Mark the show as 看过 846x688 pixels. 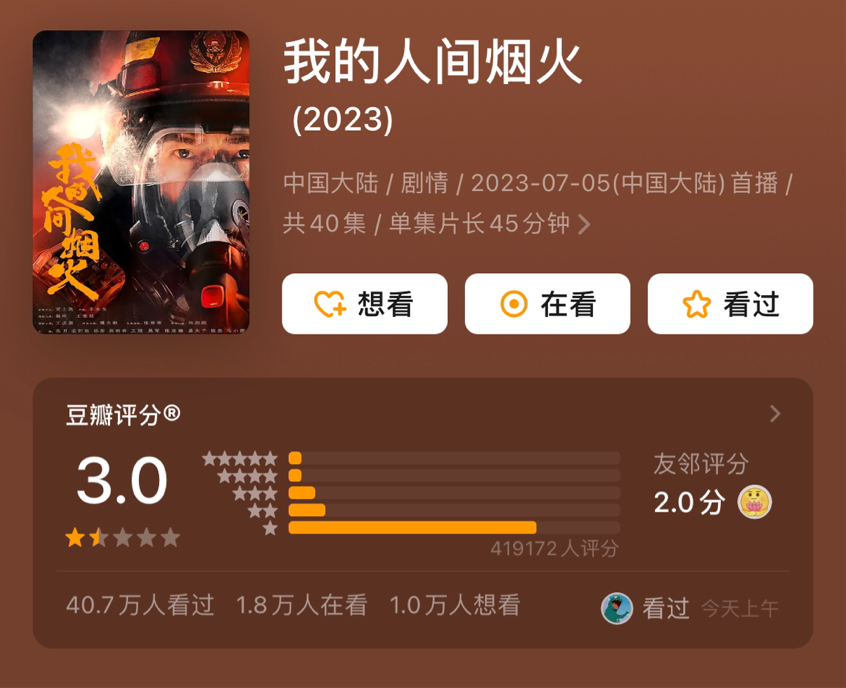pos(731,304)
